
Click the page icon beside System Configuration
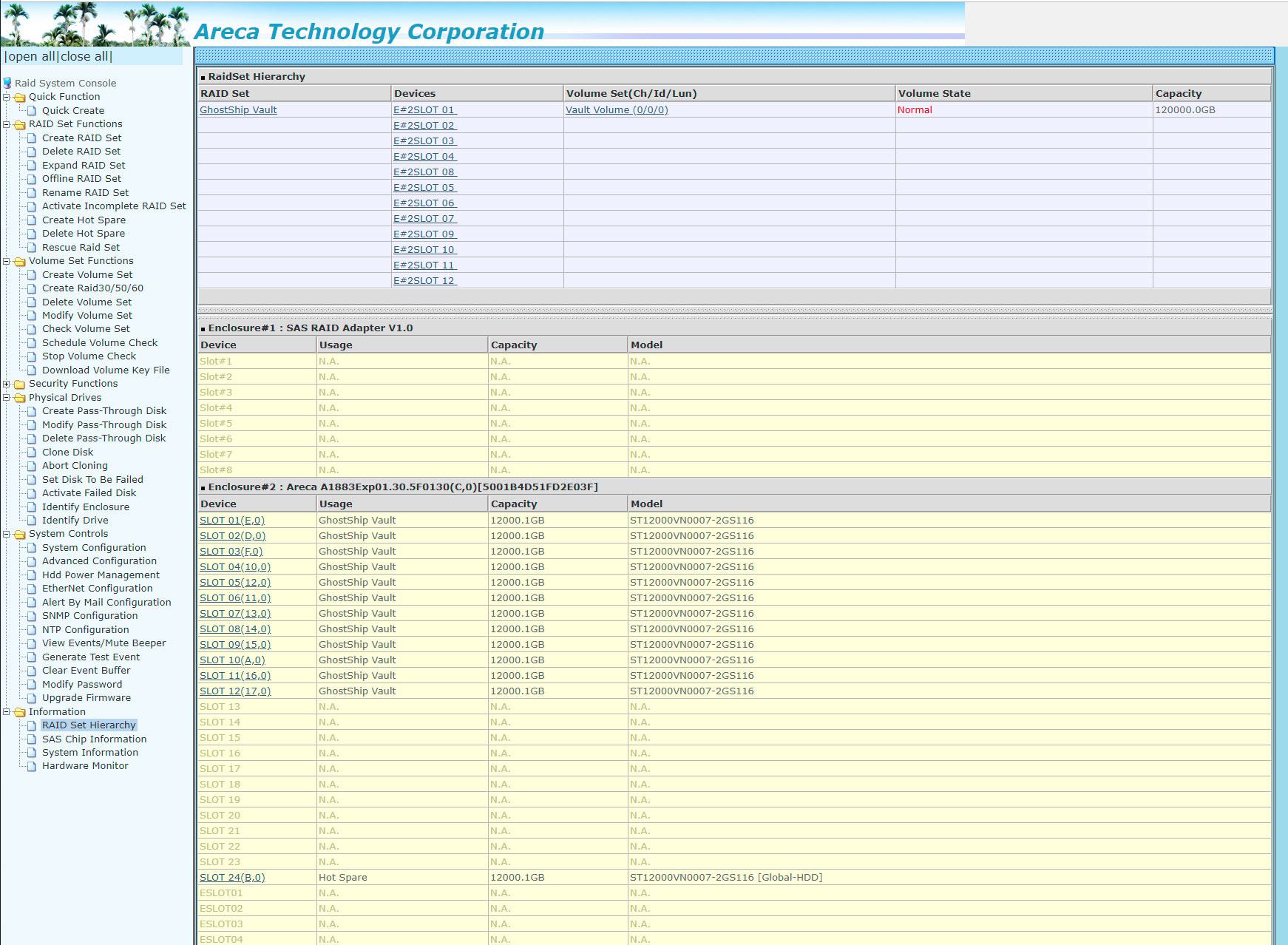32,548
